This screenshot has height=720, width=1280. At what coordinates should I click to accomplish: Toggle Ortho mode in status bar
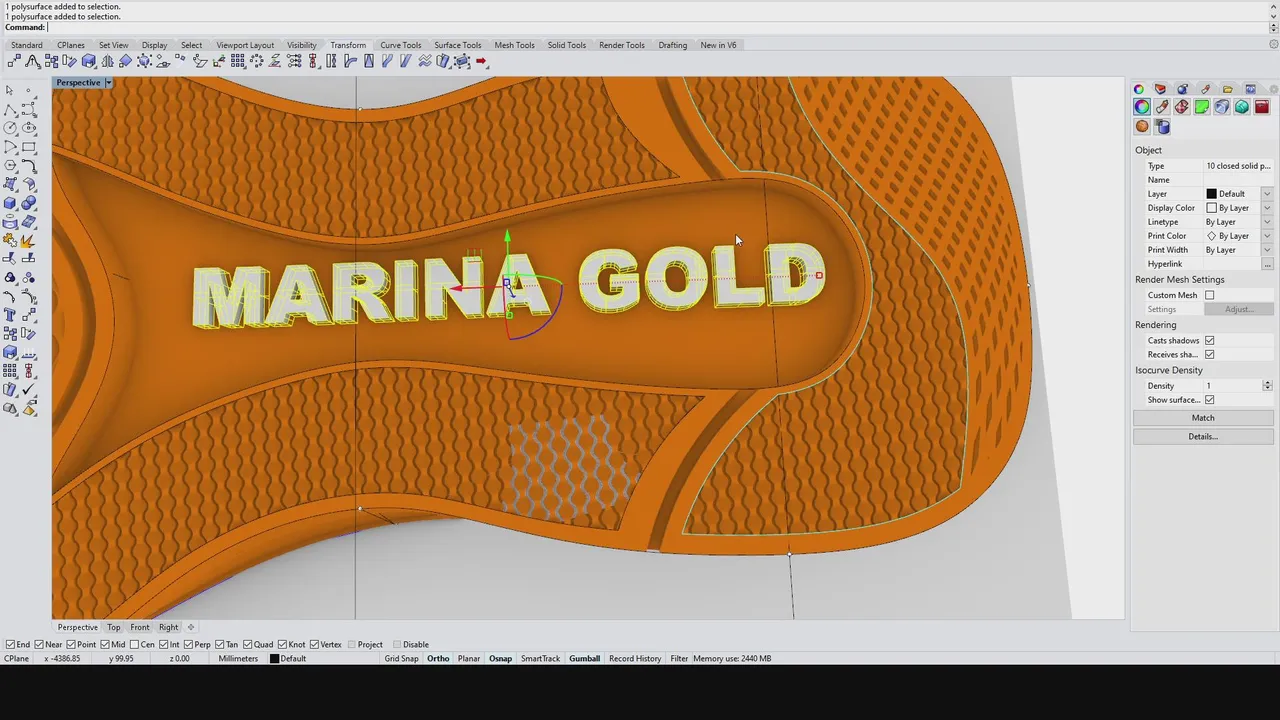coord(438,658)
